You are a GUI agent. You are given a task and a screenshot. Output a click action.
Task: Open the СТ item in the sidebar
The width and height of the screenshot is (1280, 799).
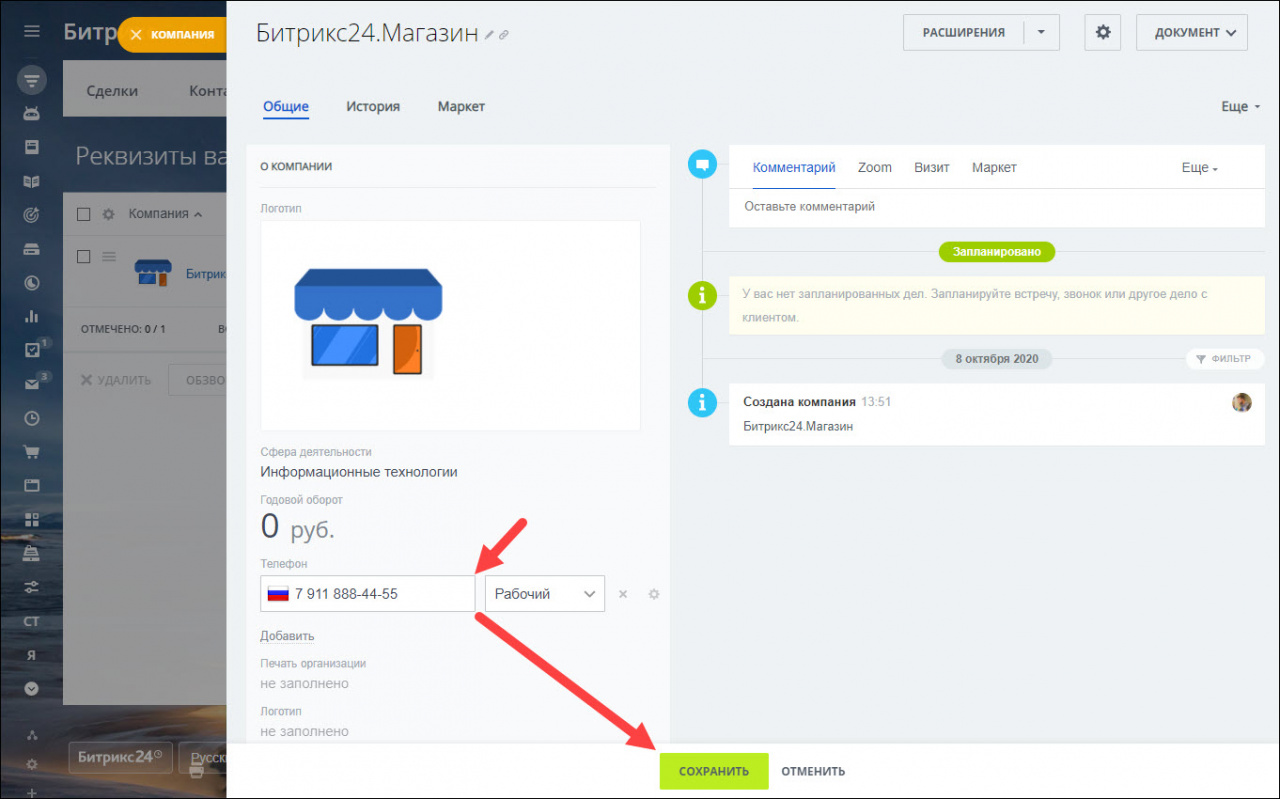[x=32, y=621]
